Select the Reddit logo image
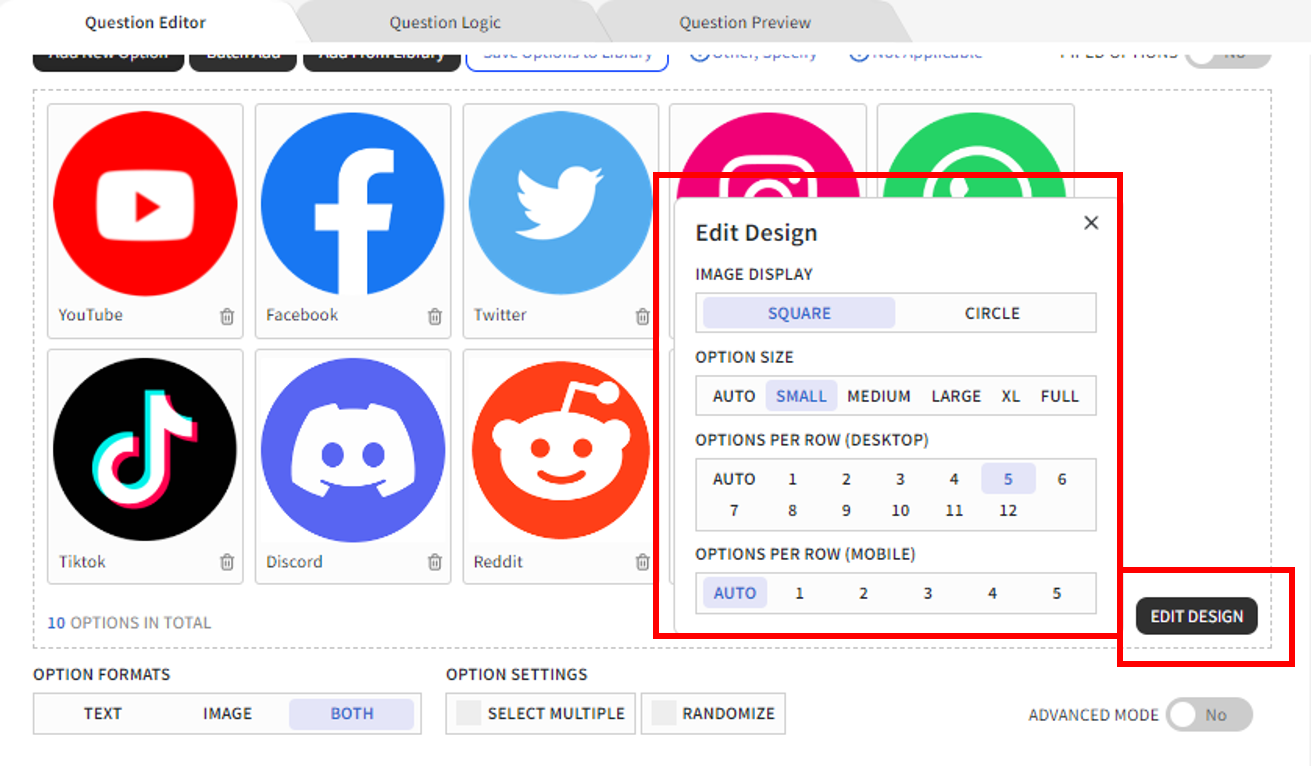The height and width of the screenshot is (766, 1311). coord(561,449)
